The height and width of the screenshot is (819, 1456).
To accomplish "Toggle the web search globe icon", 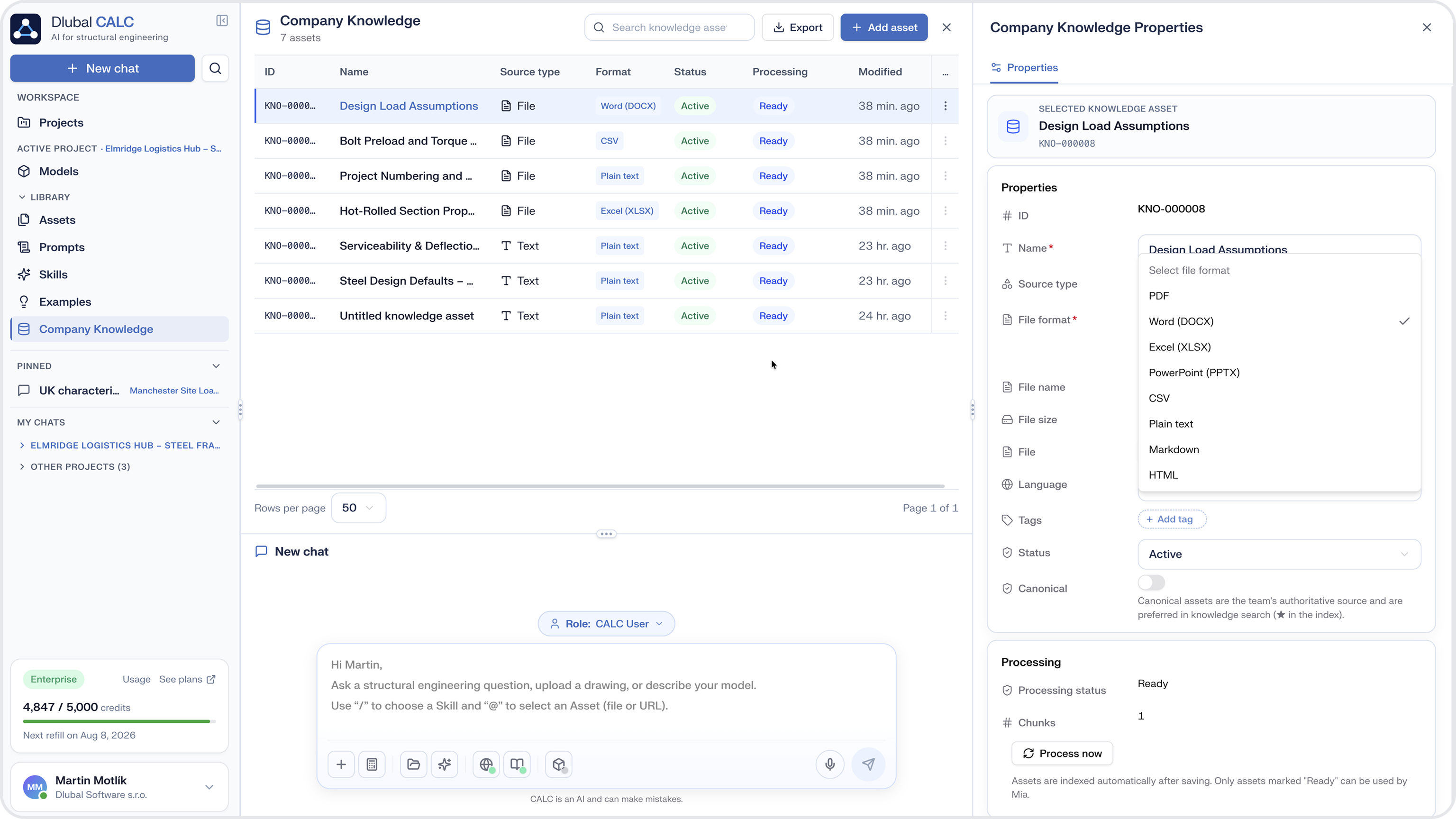I will tap(486, 765).
